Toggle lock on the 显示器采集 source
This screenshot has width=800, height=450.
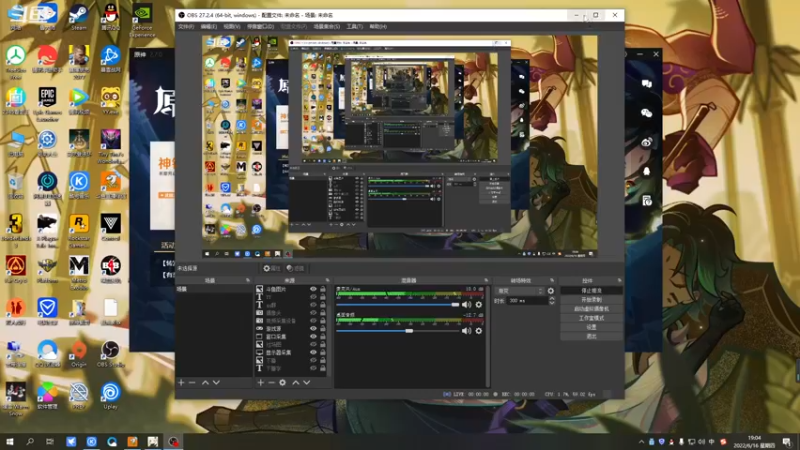pos(322,353)
